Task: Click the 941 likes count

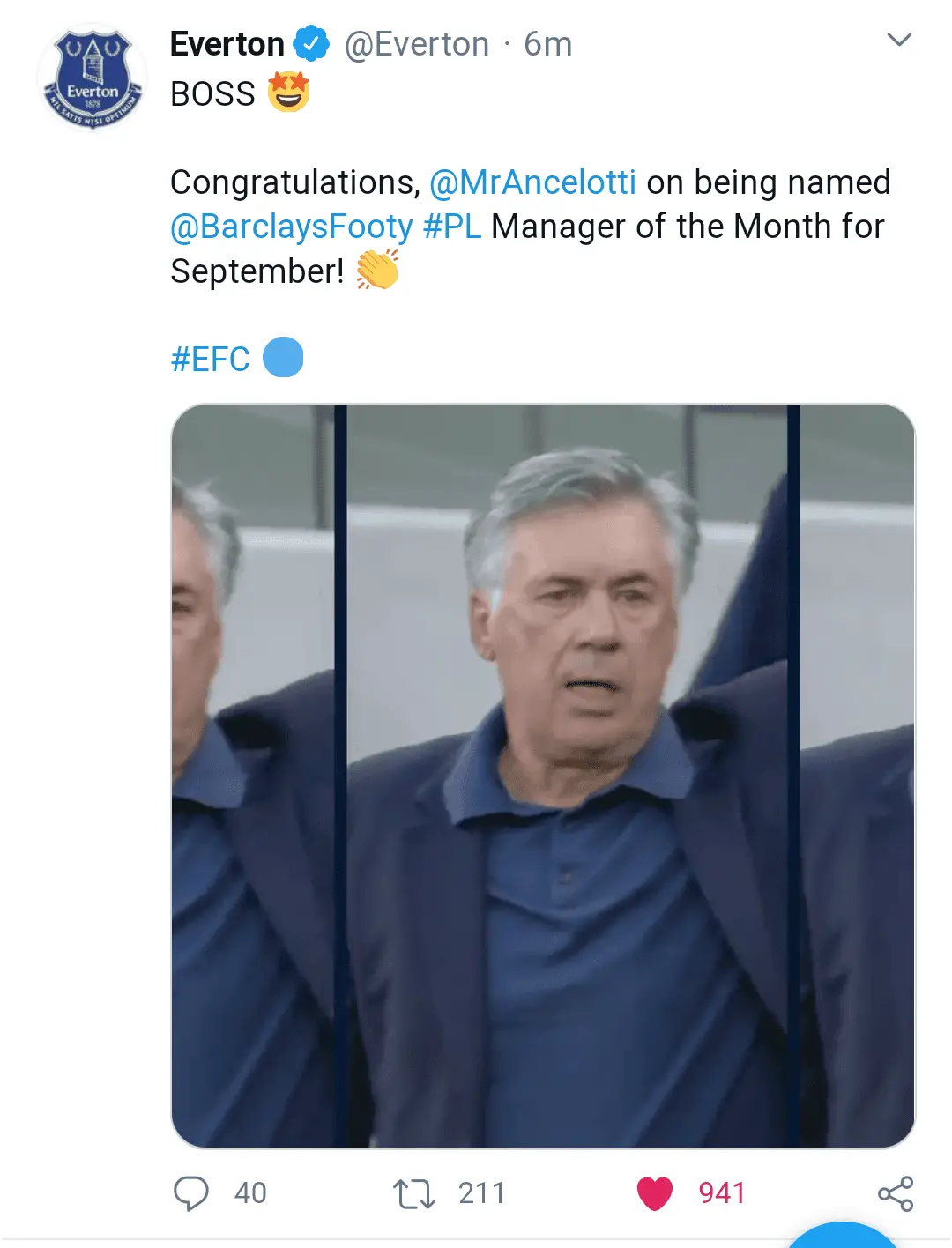Action: click(x=721, y=1193)
